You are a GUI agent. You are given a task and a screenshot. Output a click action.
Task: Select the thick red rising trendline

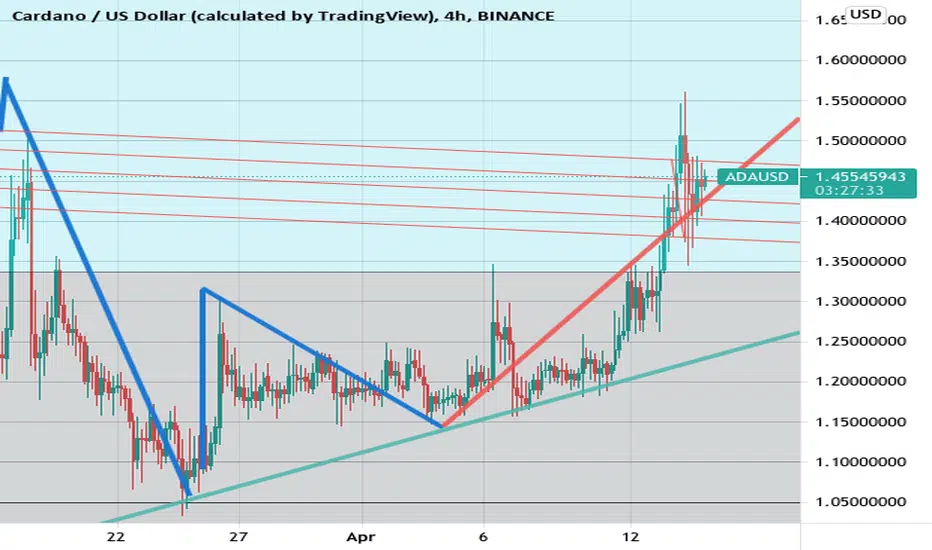click(621, 272)
